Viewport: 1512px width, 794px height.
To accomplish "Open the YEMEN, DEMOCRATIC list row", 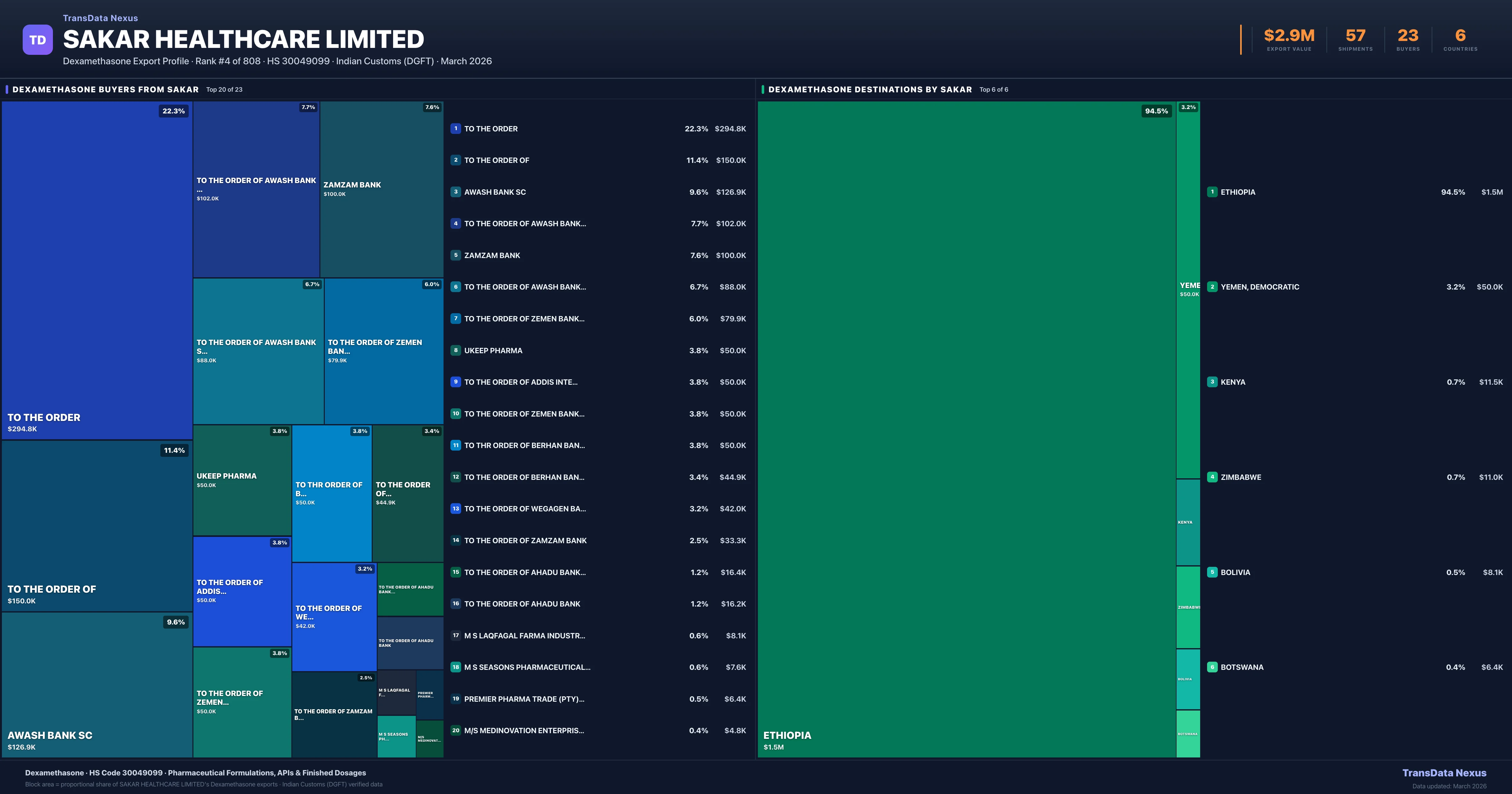I will pyautogui.click(x=1260, y=287).
